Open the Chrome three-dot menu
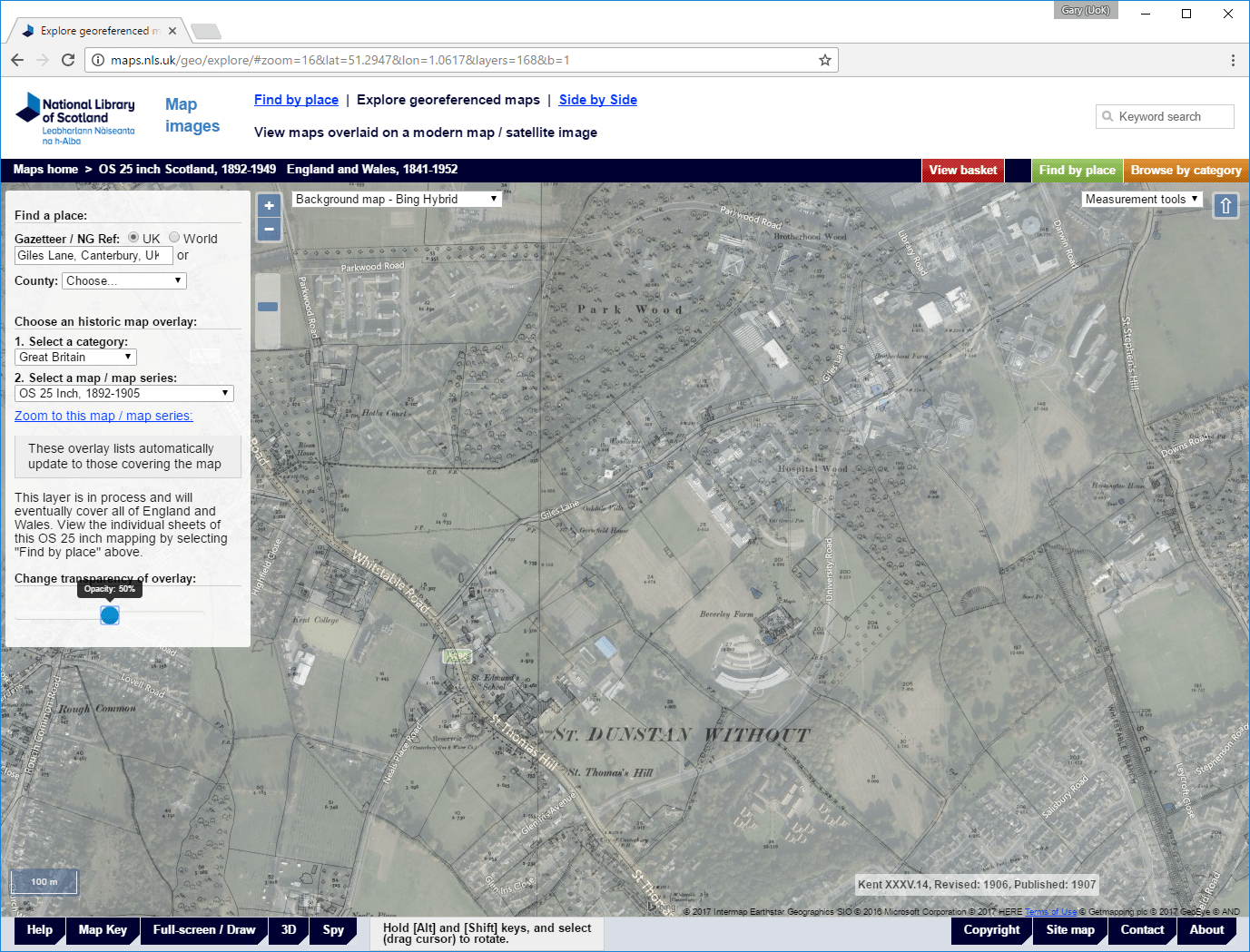 coord(1232,60)
